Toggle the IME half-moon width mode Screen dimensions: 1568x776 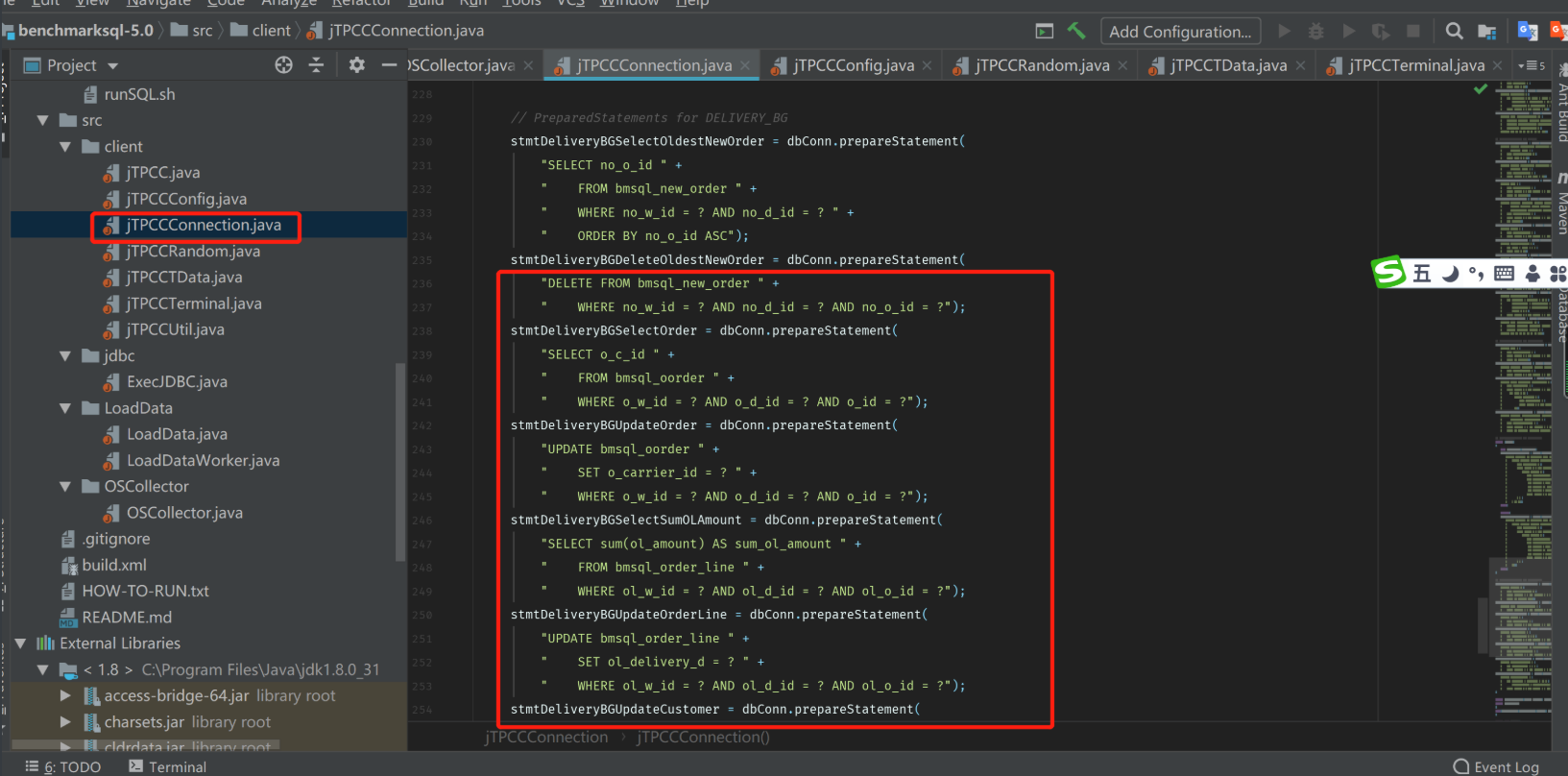(1450, 274)
